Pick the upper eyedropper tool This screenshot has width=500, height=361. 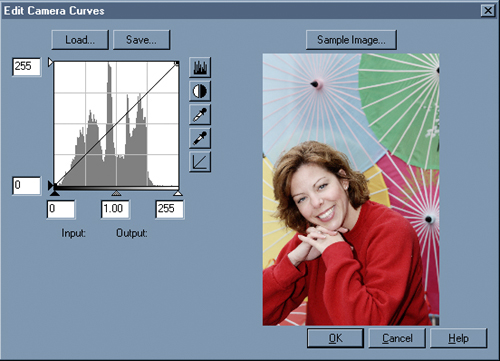pyautogui.click(x=200, y=114)
